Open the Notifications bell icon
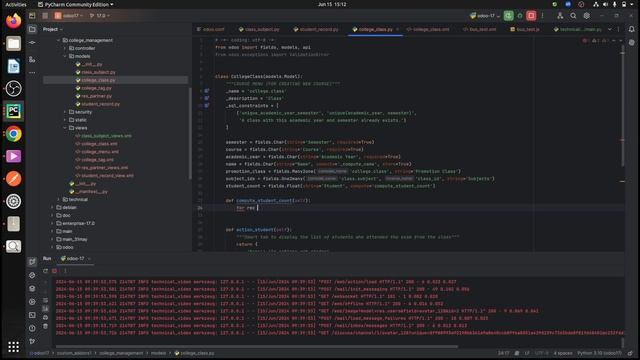This screenshot has width=640, height=360. pyautogui.click(x=631, y=29)
